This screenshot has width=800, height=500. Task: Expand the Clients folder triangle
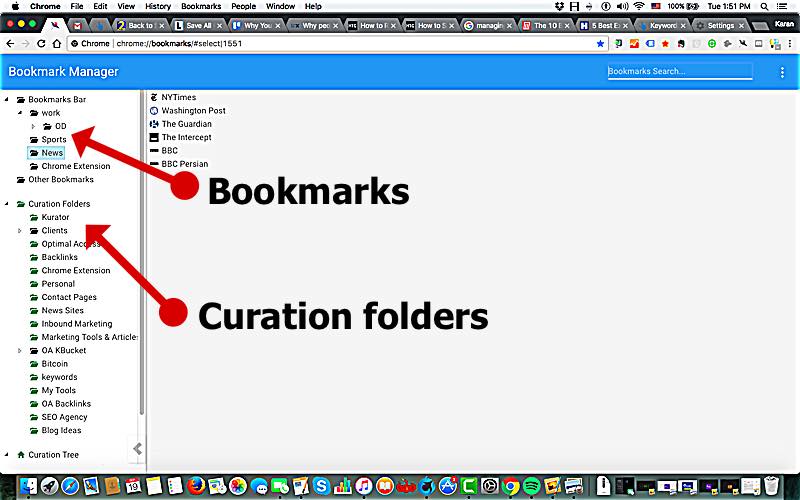tap(20, 231)
